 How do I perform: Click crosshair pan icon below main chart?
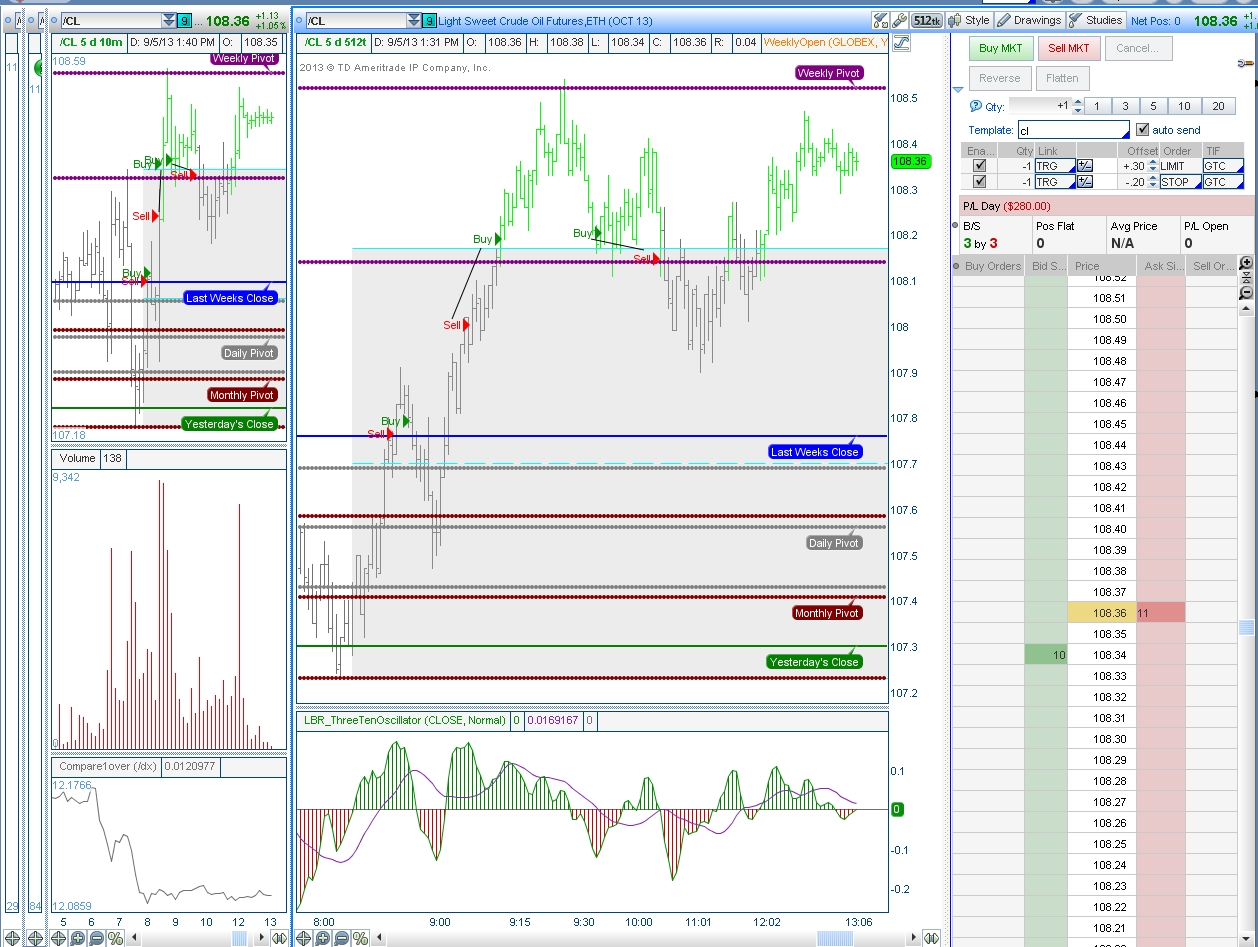pyautogui.click(x=306, y=938)
